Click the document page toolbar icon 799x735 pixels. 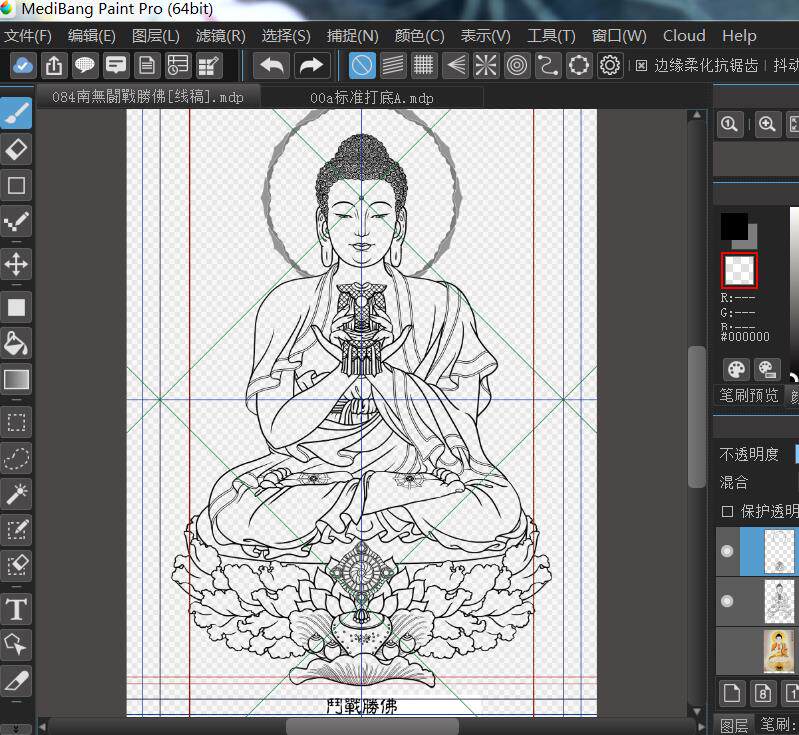[x=147, y=65]
